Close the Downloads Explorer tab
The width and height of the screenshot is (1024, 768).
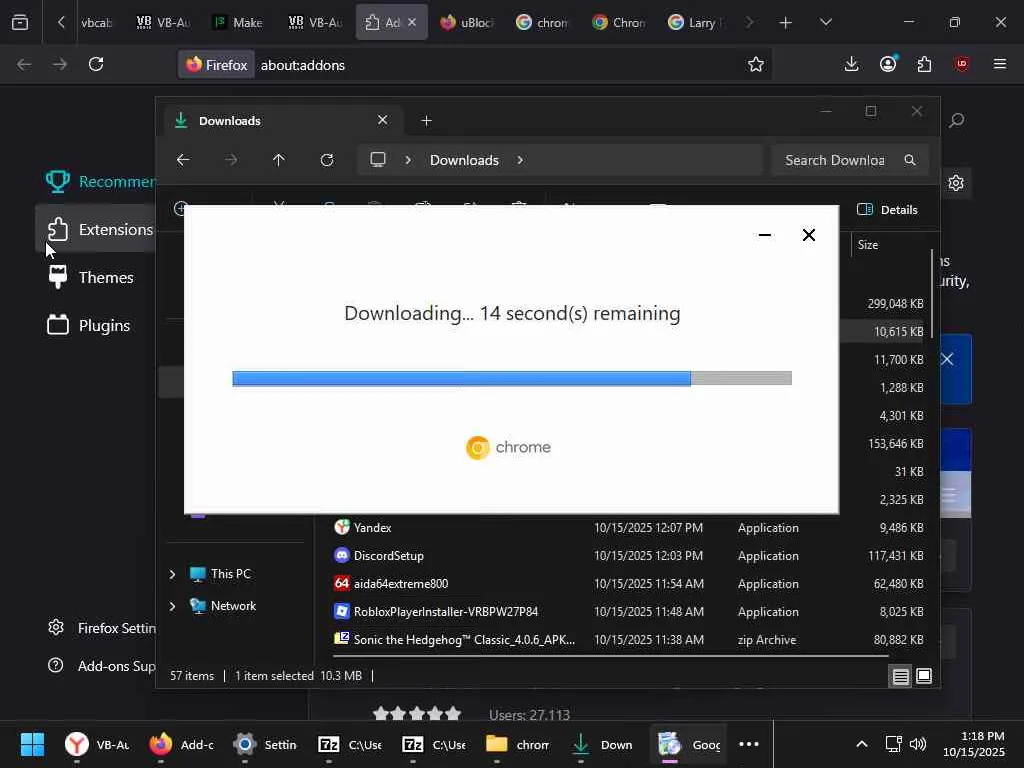[383, 120]
